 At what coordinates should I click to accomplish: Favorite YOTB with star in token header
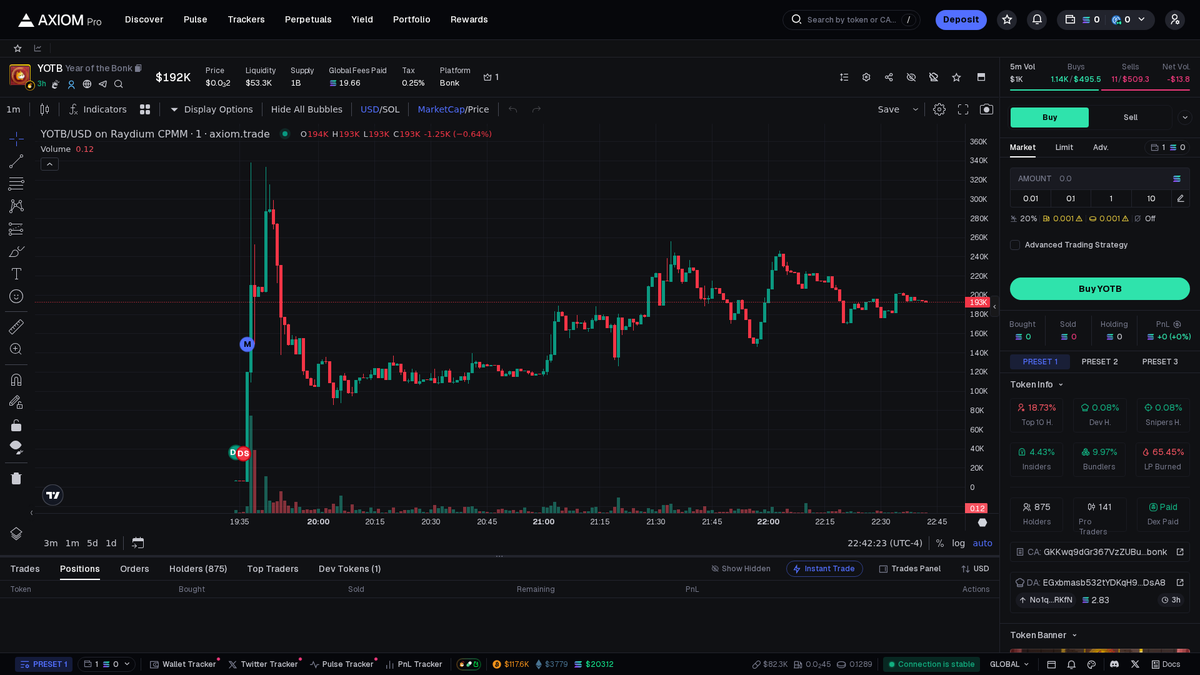(x=957, y=77)
